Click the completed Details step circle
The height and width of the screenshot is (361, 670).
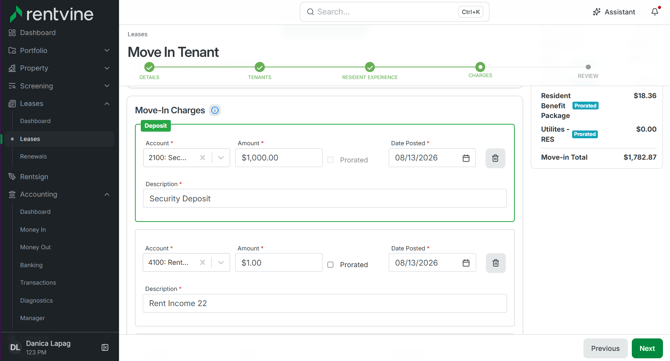click(x=149, y=67)
